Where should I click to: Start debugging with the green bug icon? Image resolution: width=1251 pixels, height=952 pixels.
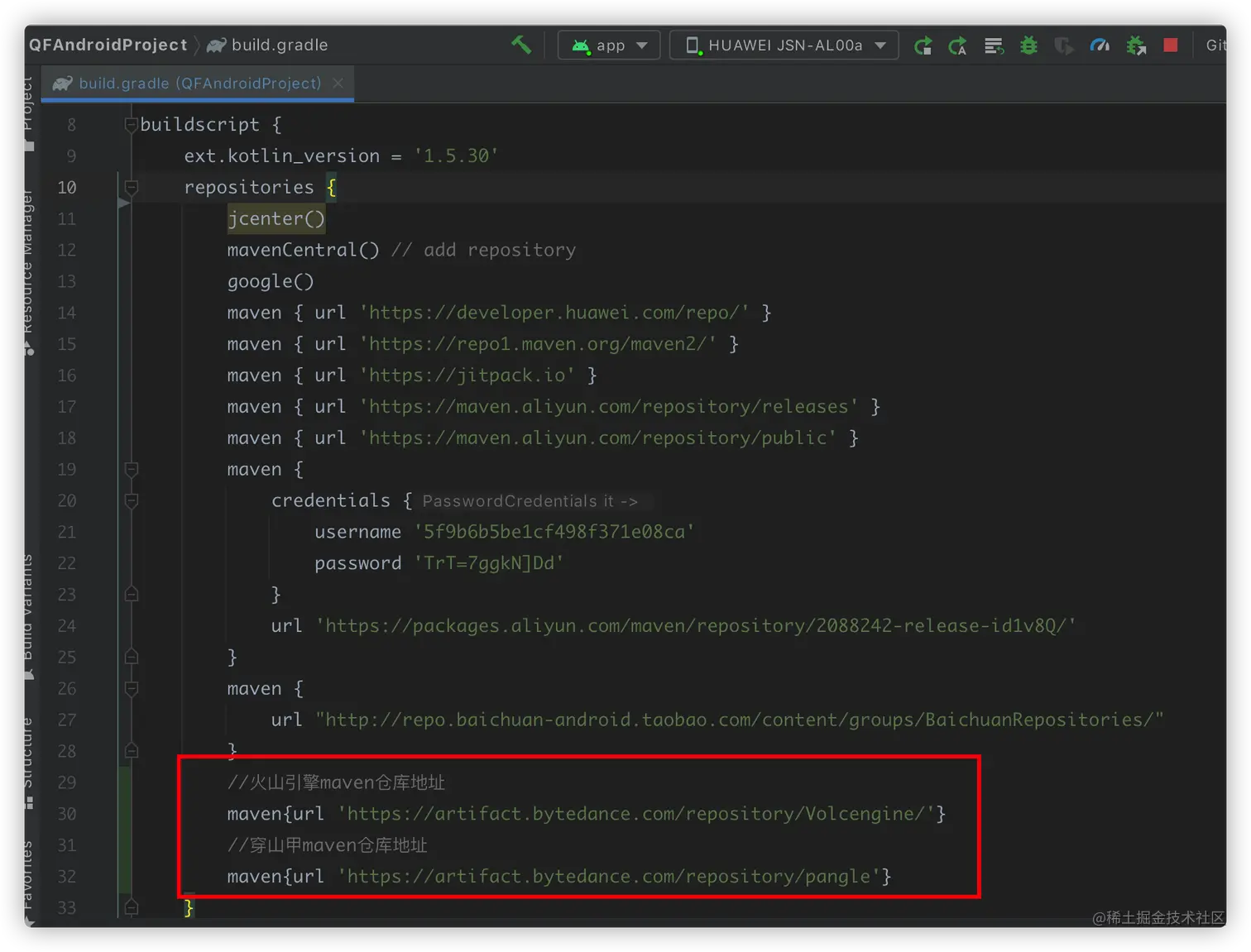coord(1028,45)
